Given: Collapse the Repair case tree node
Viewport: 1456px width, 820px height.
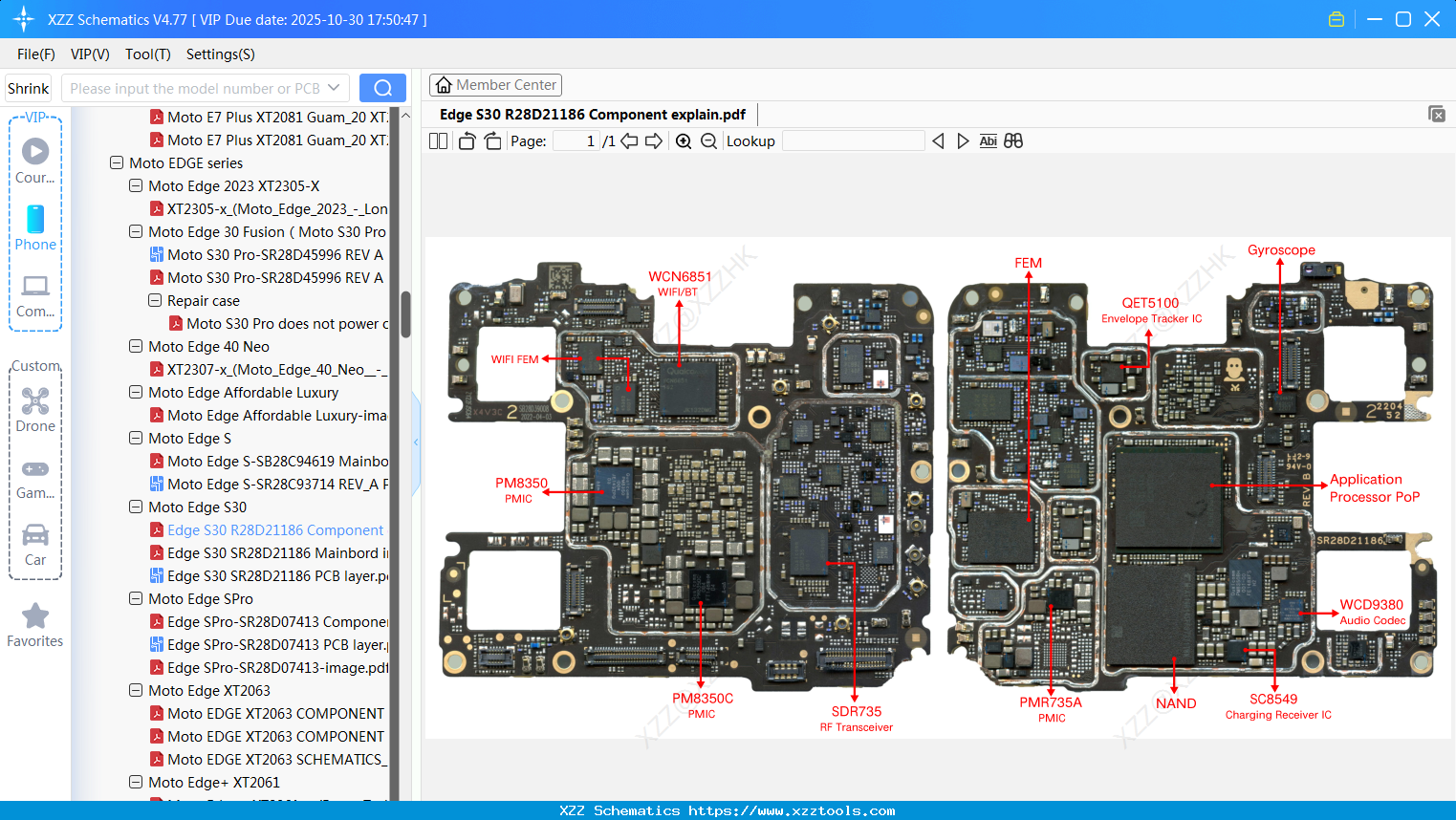Looking at the screenshot, I should point(155,300).
